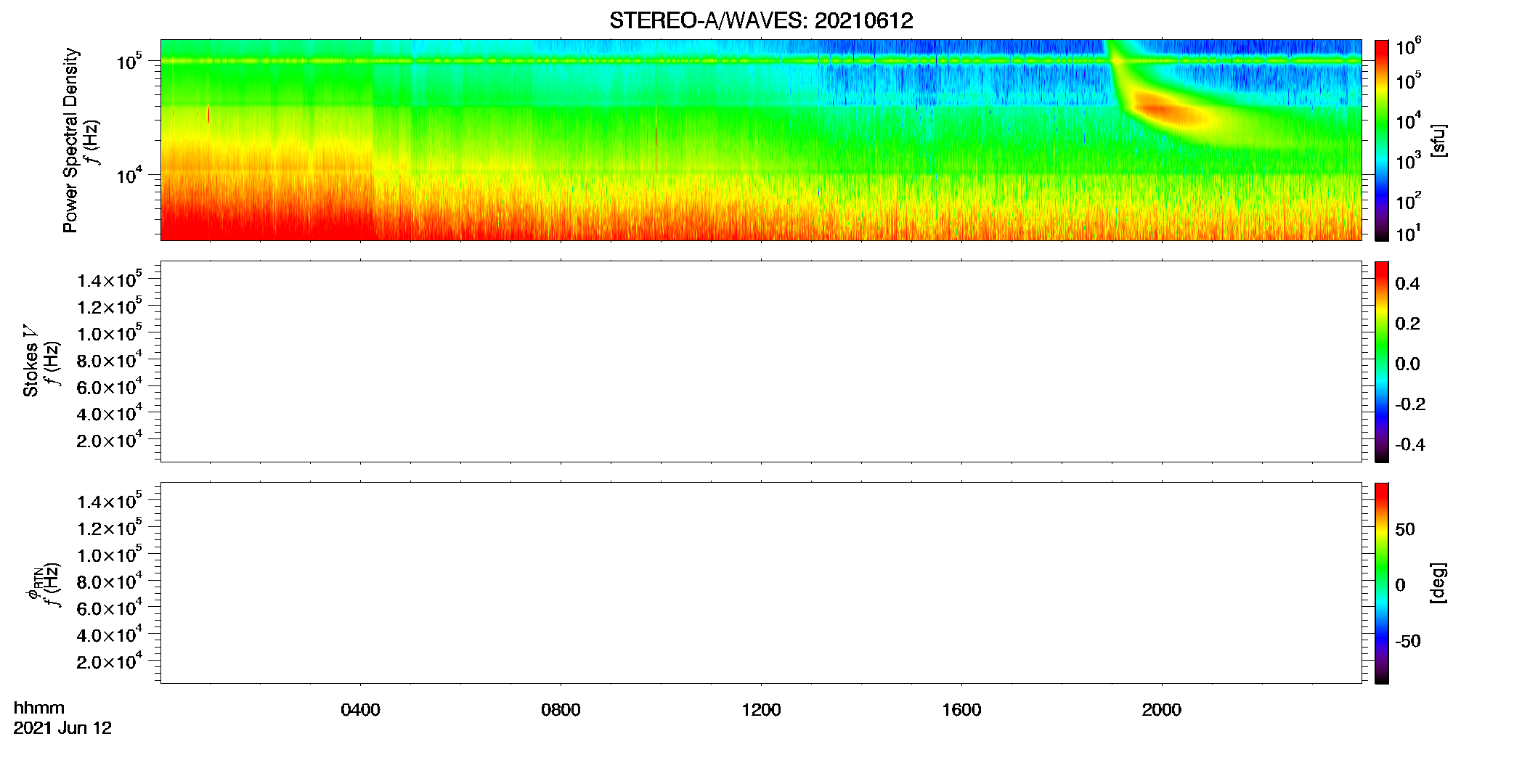Click the red-orange radio burst core near 2000

pyautogui.click(x=1162, y=110)
